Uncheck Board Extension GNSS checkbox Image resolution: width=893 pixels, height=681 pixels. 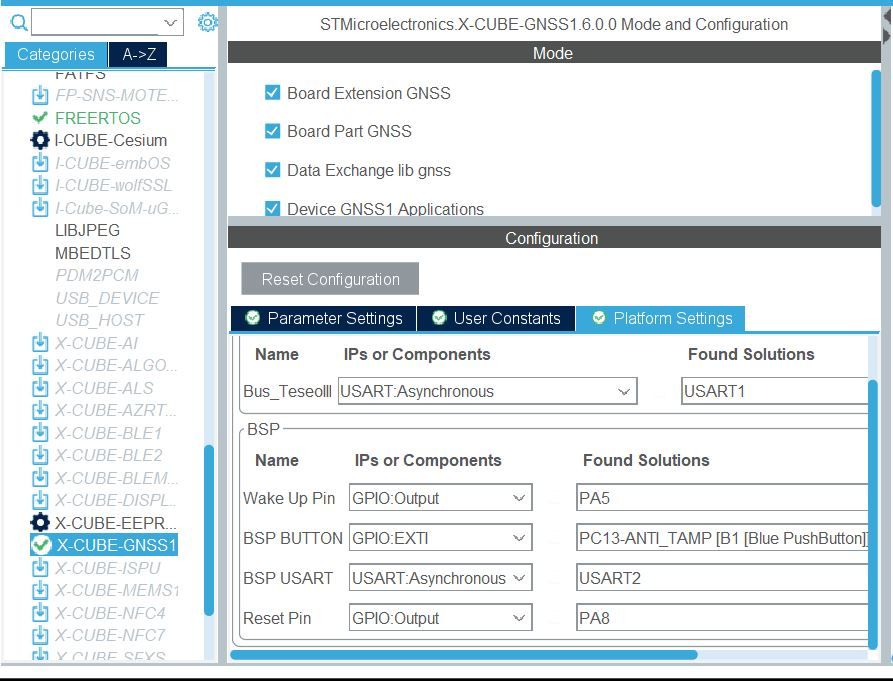(x=272, y=93)
